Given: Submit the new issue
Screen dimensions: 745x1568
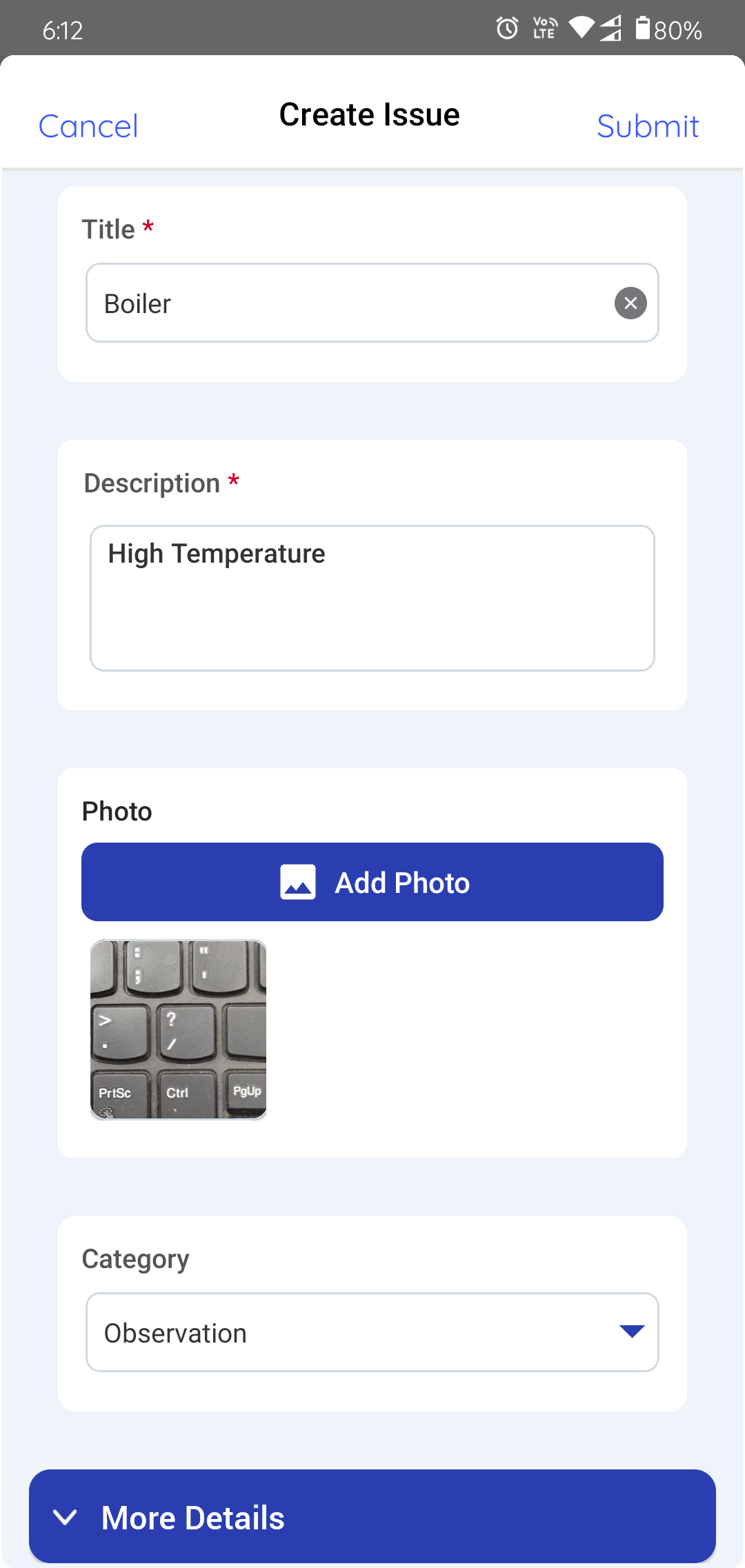Looking at the screenshot, I should pyautogui.click(x=648, y=126).
